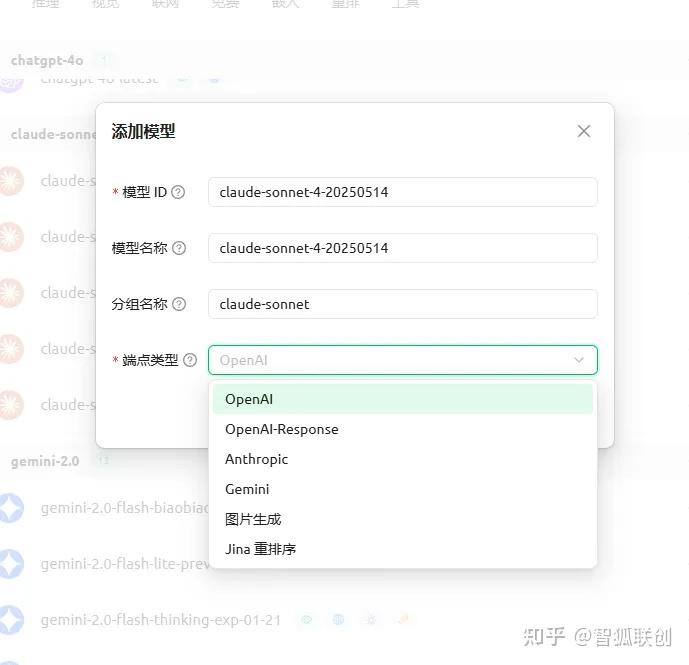Select OpenAI endpoint type option
The height and width of the screenshot is (665, 689).
[x=403, y=399]
